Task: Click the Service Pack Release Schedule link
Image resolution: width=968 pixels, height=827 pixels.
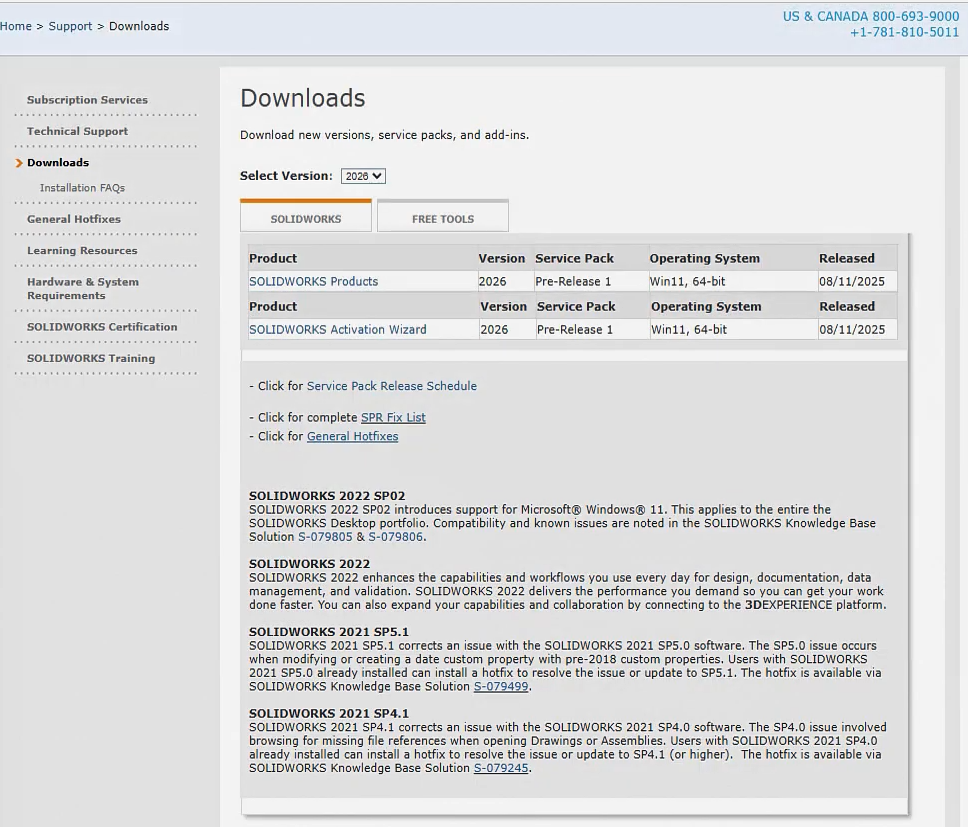Action: coord(391,386)
